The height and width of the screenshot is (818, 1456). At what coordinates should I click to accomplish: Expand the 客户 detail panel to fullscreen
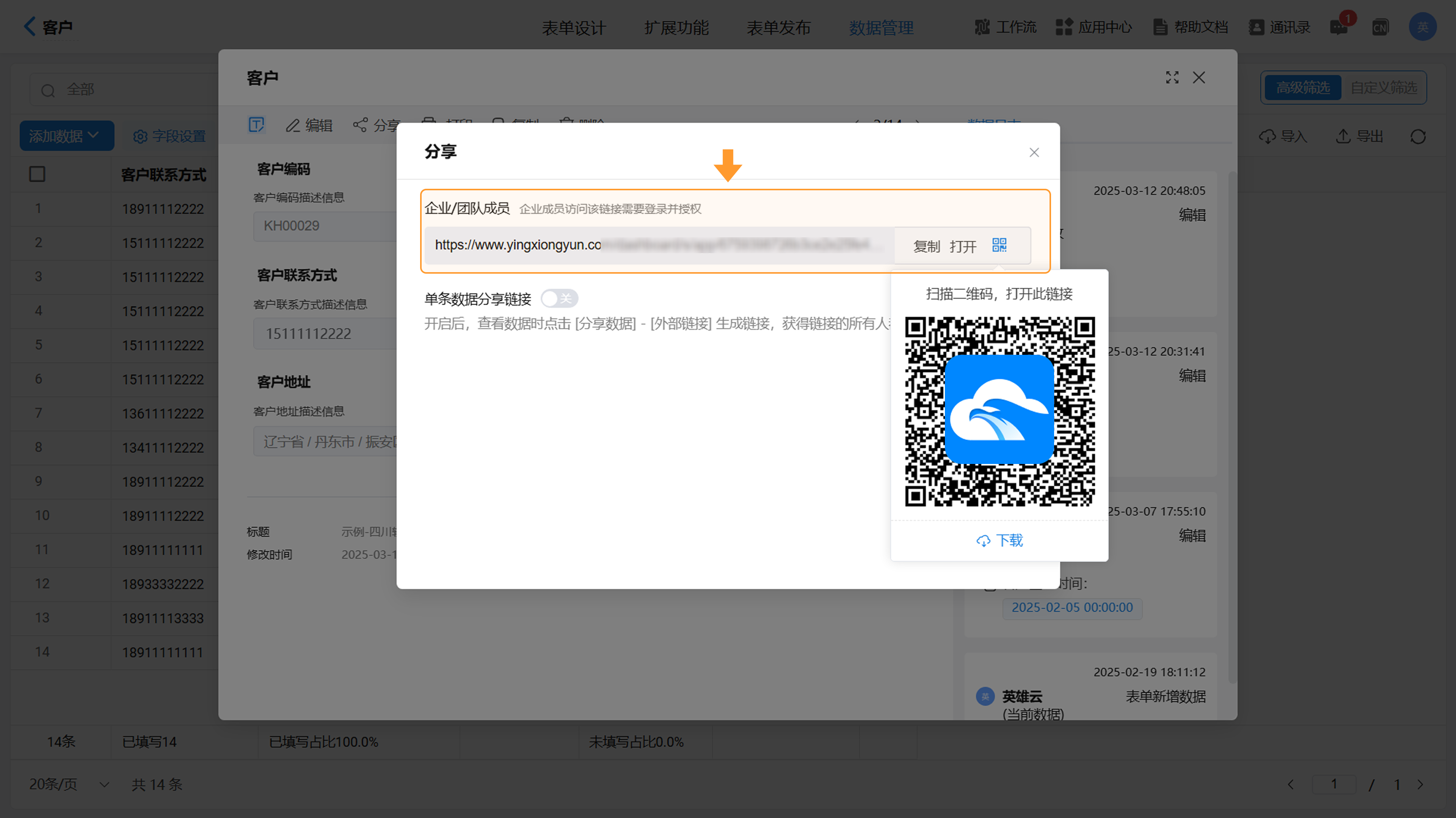click(1172, 78)
